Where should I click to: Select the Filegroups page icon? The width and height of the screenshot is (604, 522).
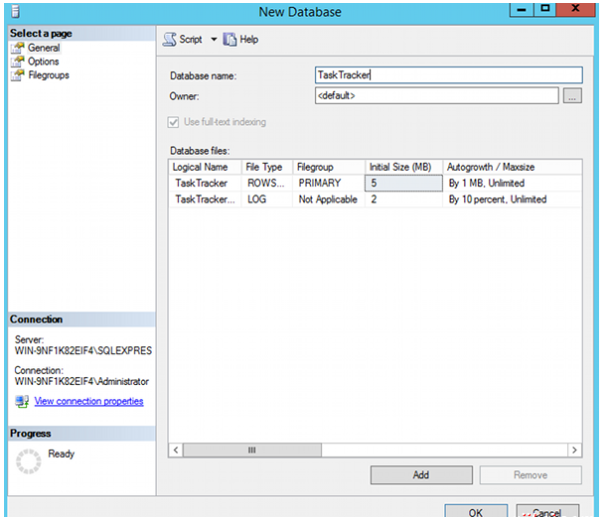pyautogui.click(x=18, y=75)
